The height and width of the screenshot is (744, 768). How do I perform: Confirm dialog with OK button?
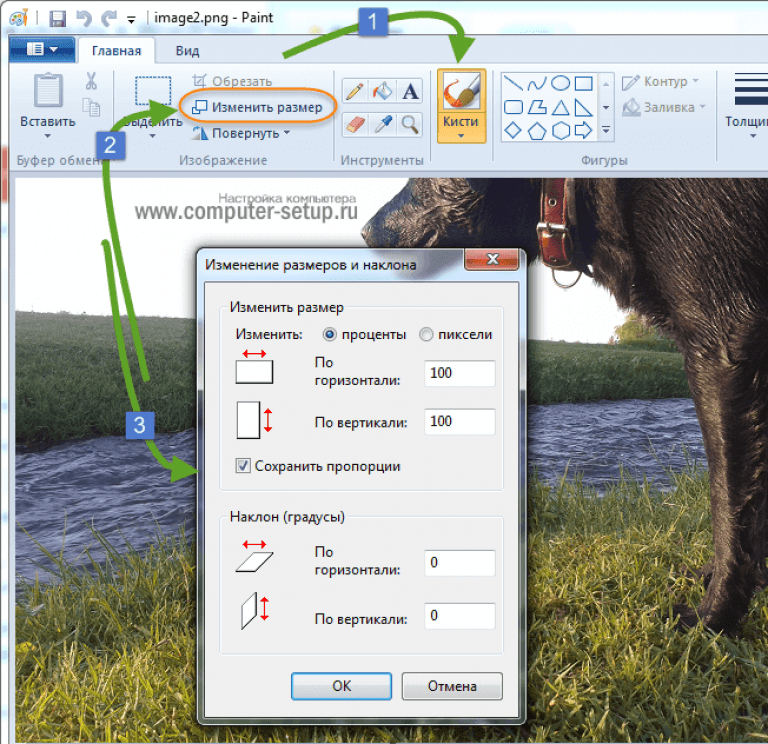click(341, 686)
